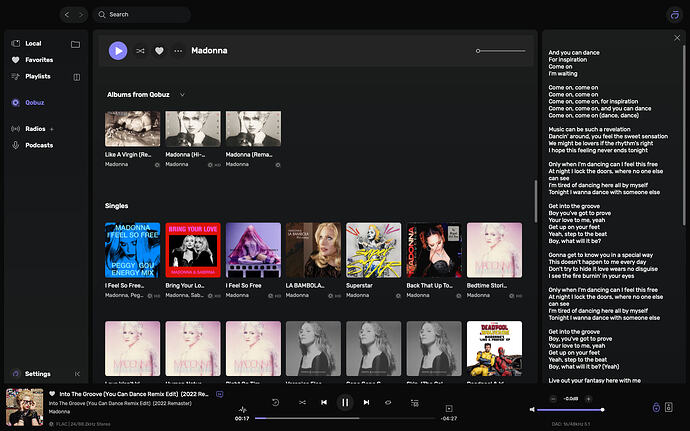Toggle the lyrics panel icon beside track title
This screenshot has width=690, height=431.
[x=220, y=394]
